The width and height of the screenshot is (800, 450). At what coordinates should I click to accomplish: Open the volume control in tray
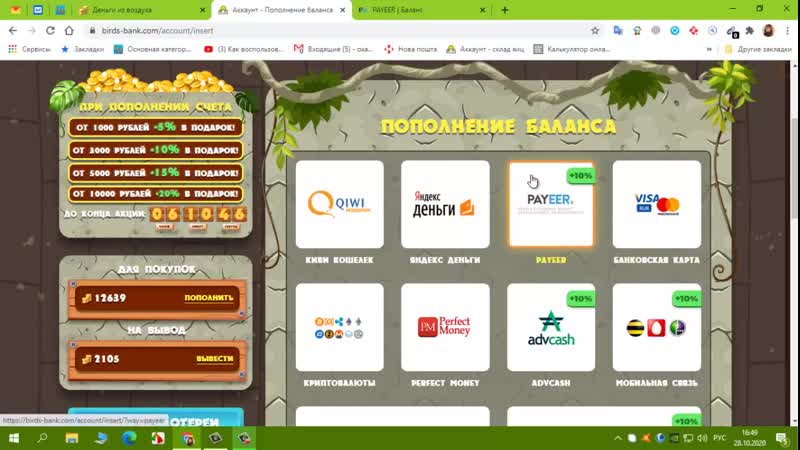702,438
